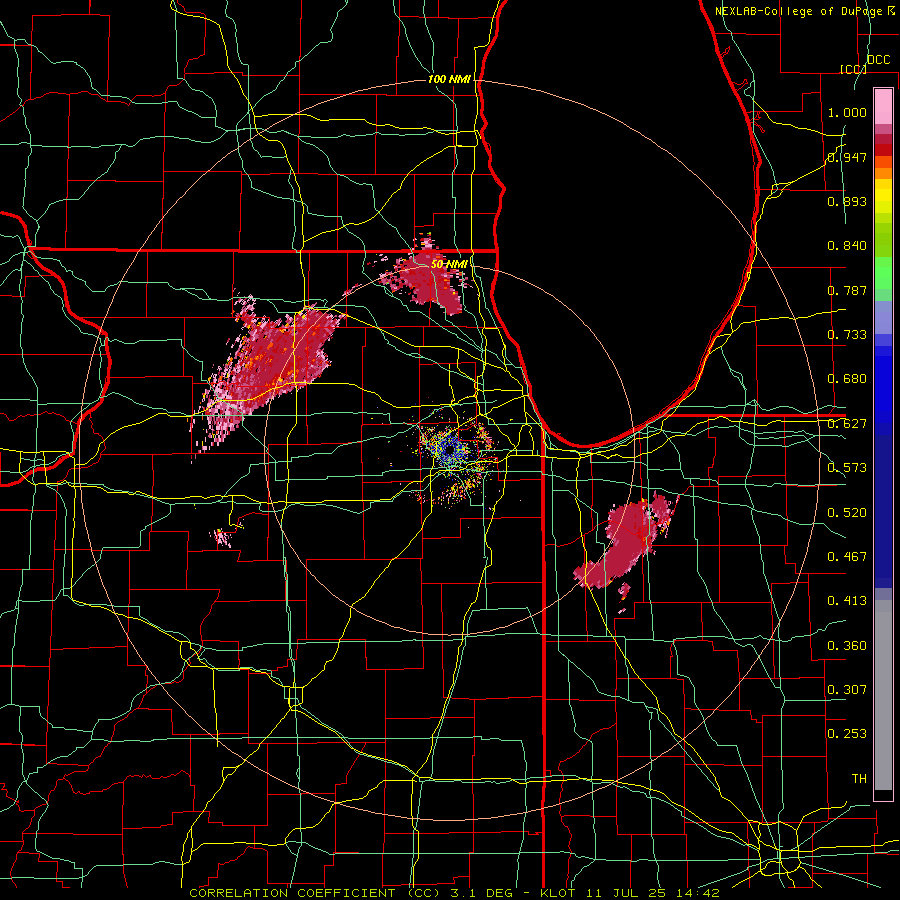This screenshot has width=900, height=900.
Task: Pick the bright green color bar segment
Action: click(883, 273)
